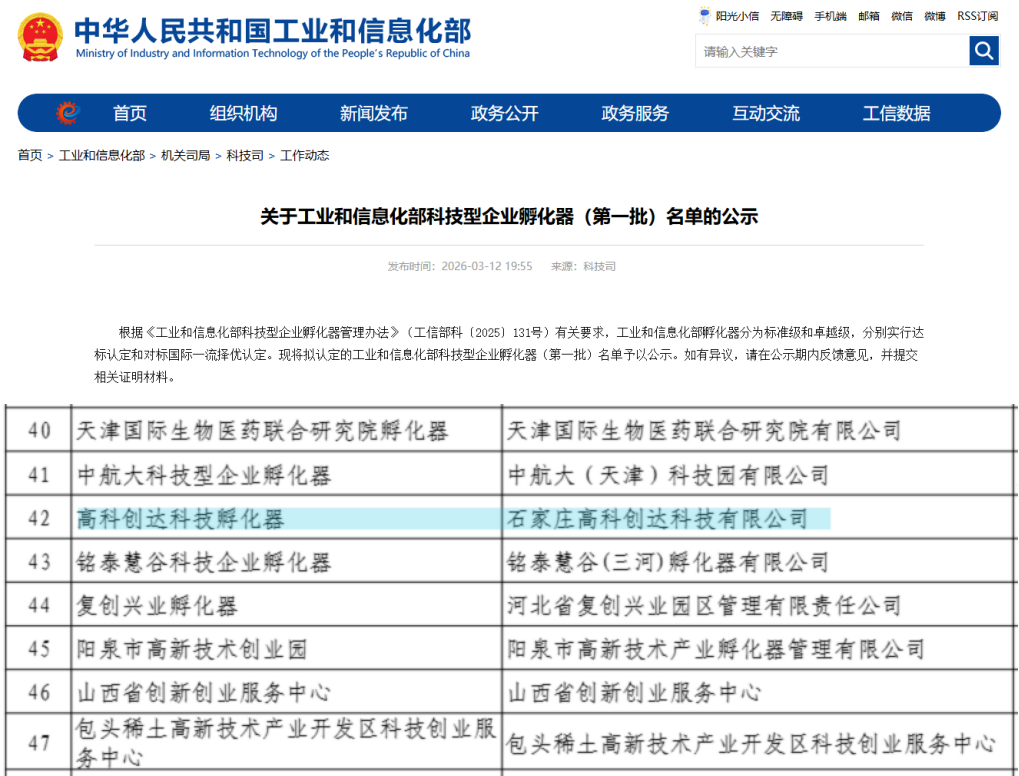The image size is (1019, 776).
Task: Open 机关司局 breadcrumb link
Action: pos(186,155)
